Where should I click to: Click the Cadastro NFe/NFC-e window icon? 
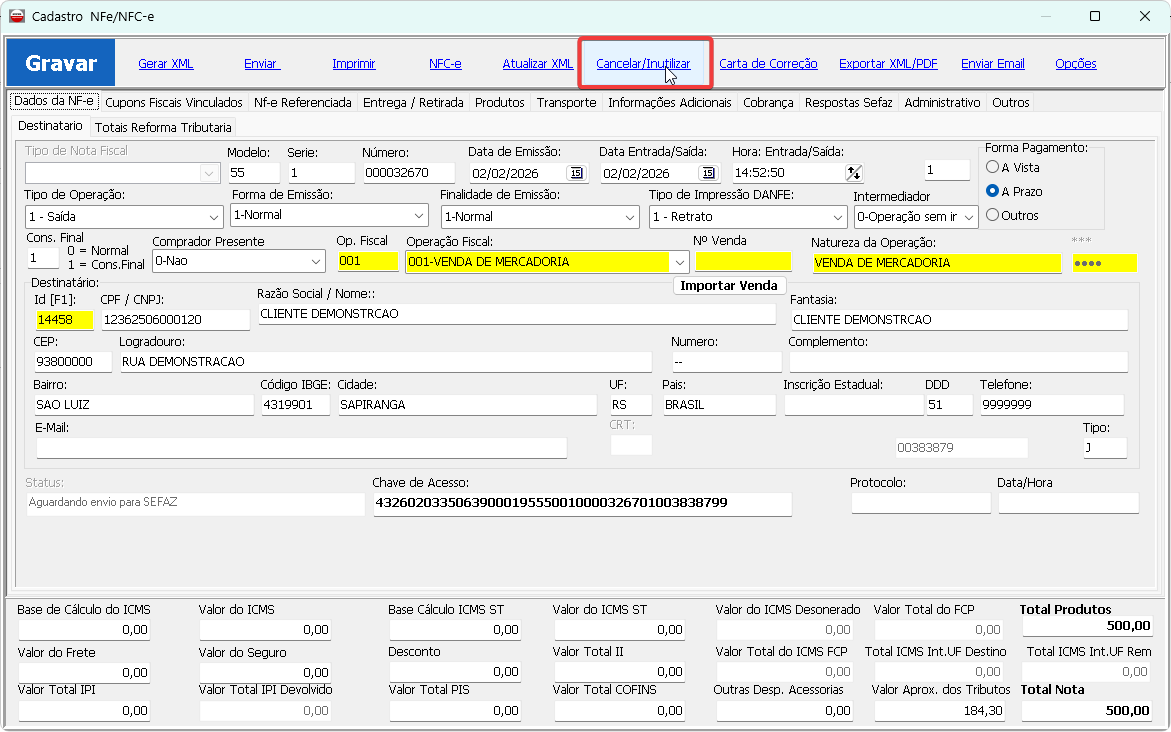tap(16, 16)
